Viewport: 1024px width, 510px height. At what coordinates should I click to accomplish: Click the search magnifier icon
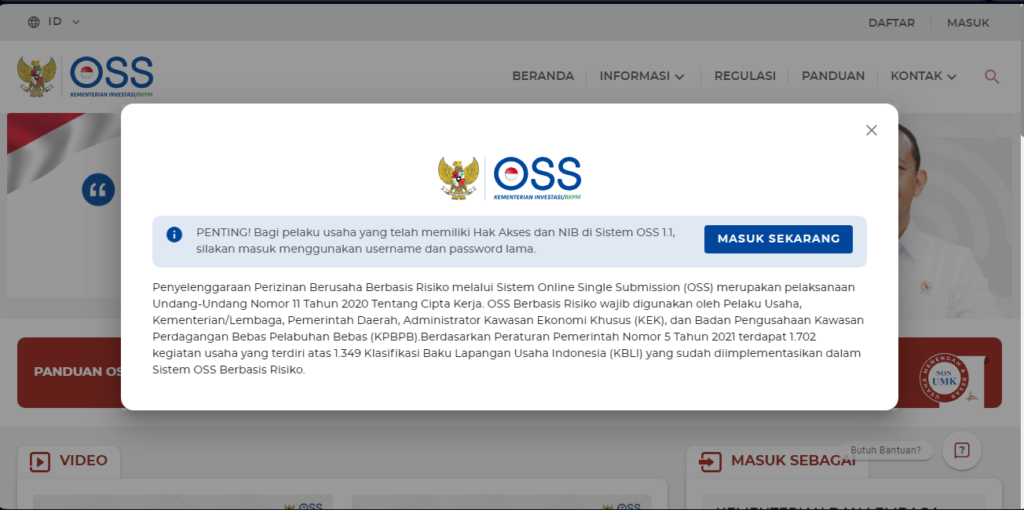991,77
